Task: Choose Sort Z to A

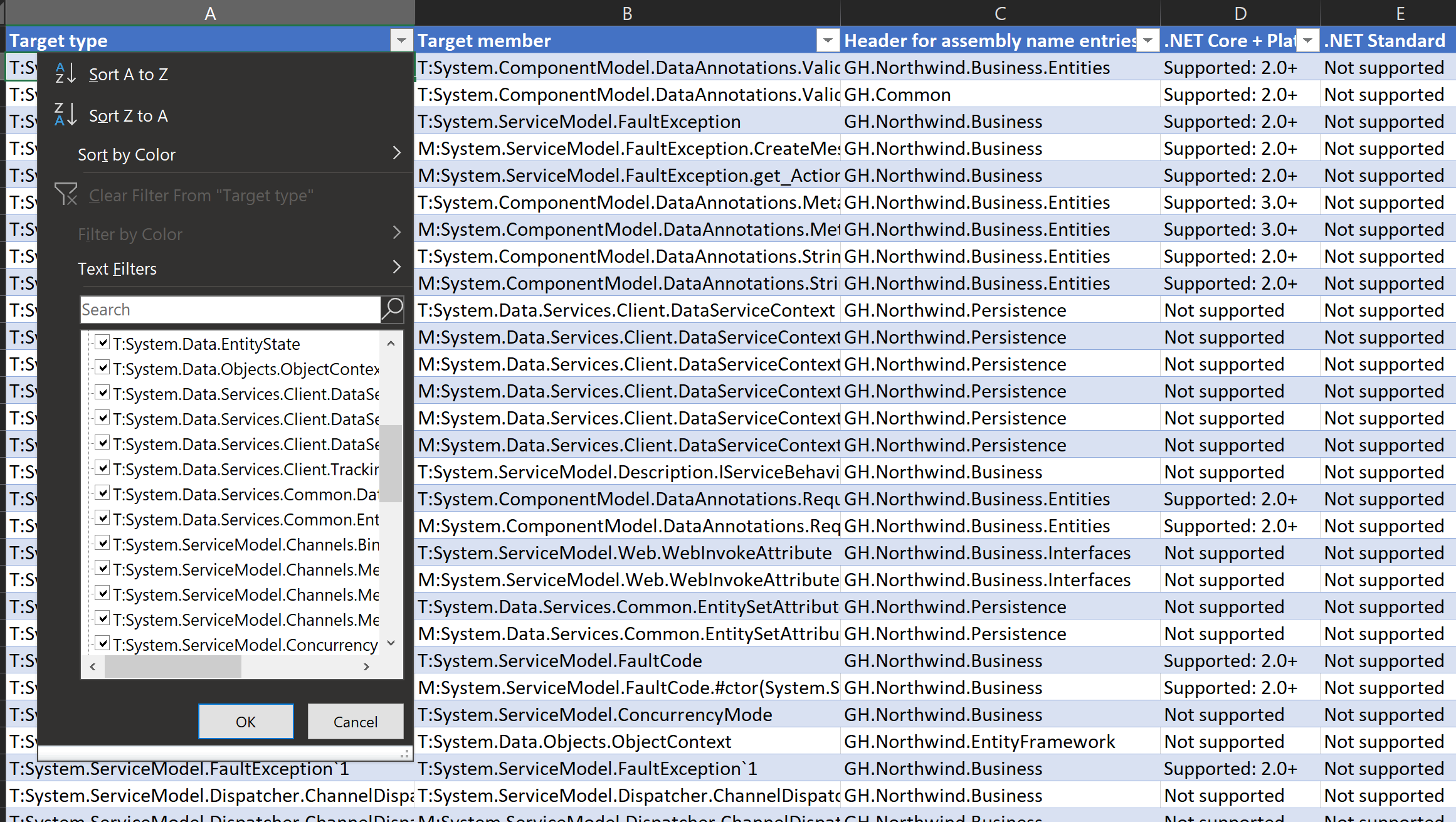Action: pos(226,115)
